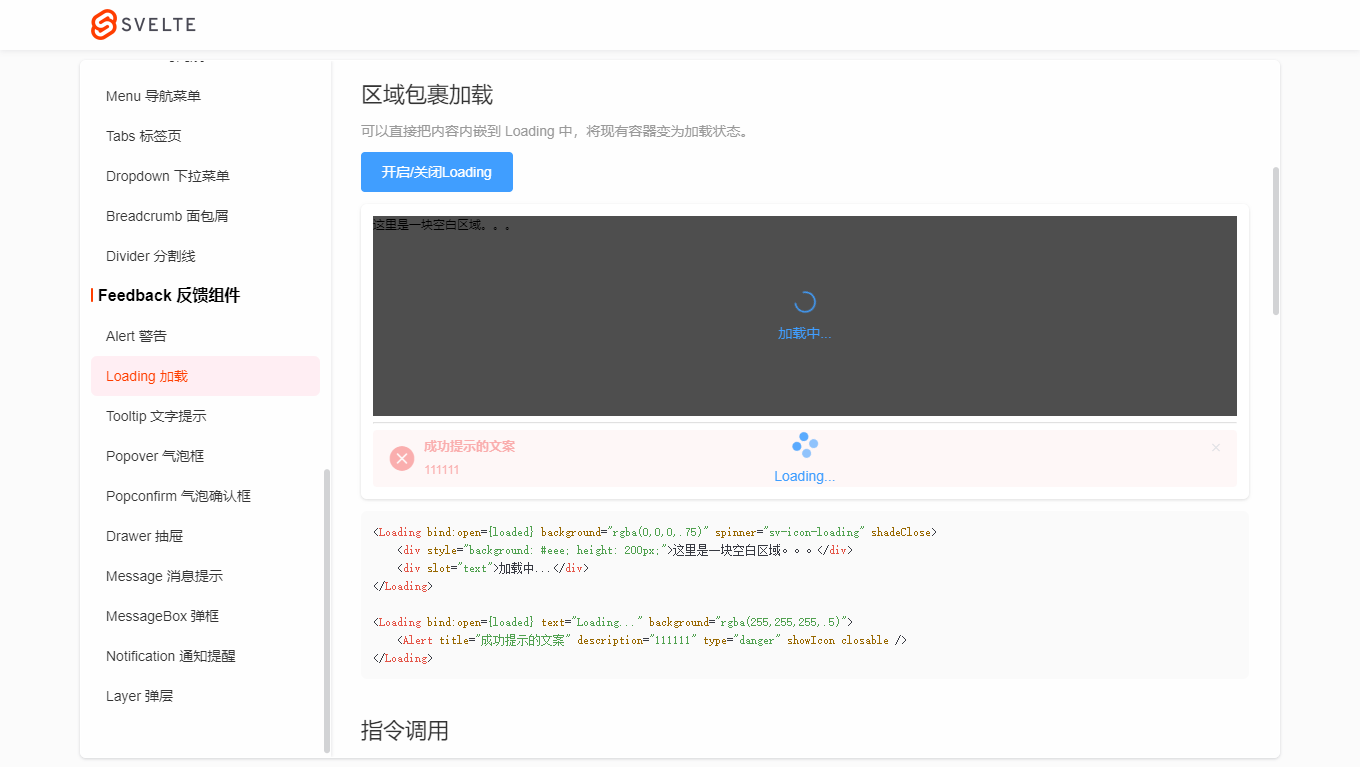Toggle the Loading 加载 page highlight state
Viewport: 1360px width, 767px height.
tap(146, 376)
